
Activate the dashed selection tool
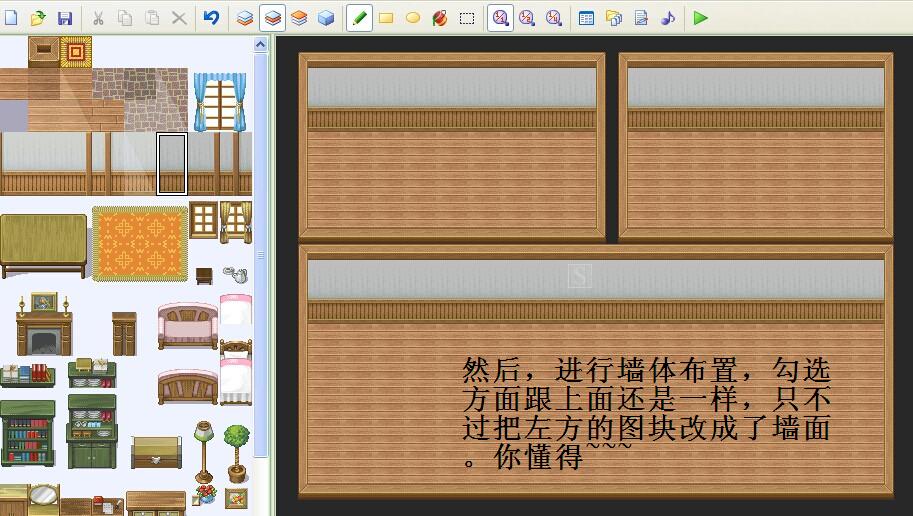click(467, 18)
